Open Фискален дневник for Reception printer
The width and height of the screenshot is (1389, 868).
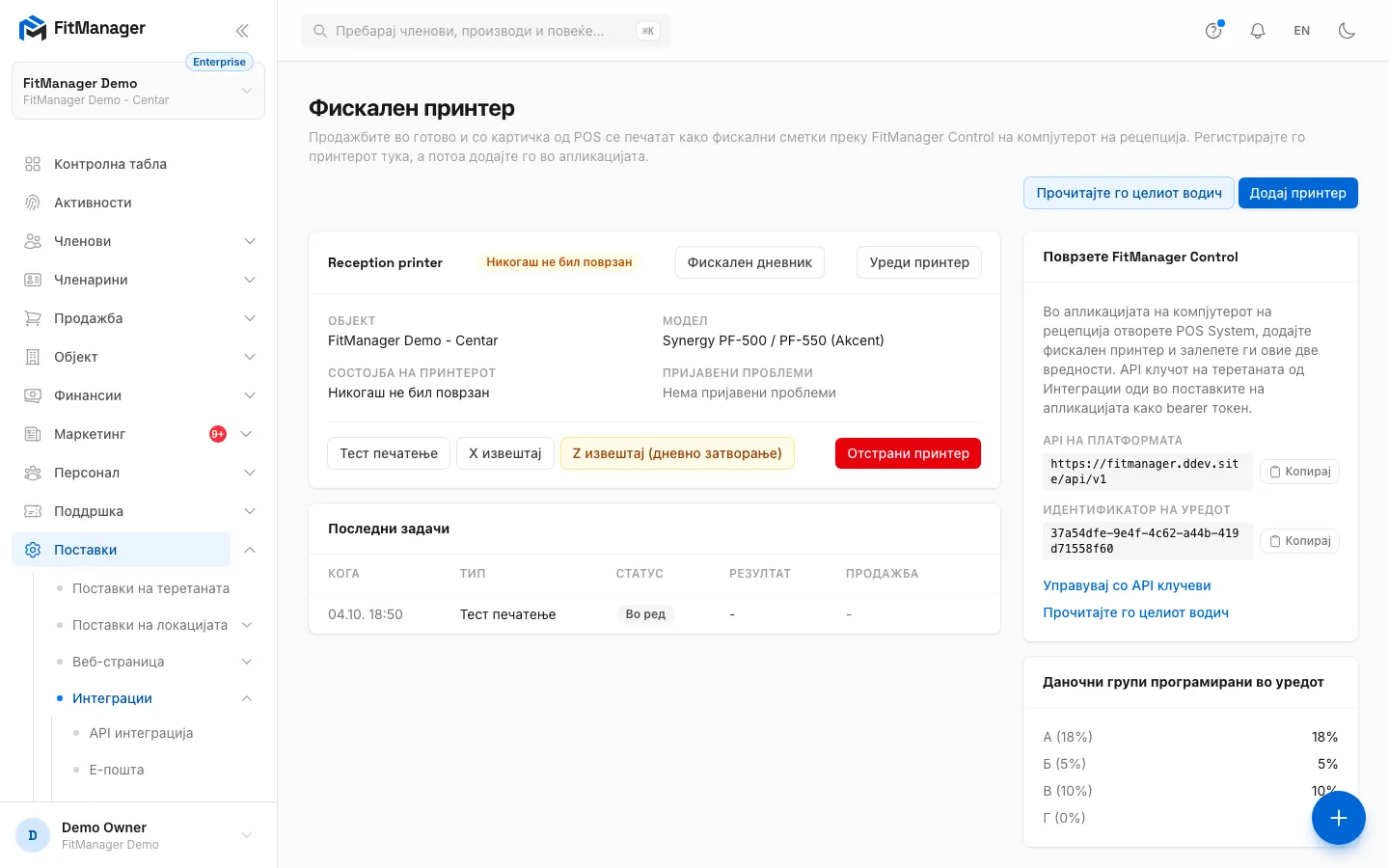pyautogui.click(x=749, y=262)
